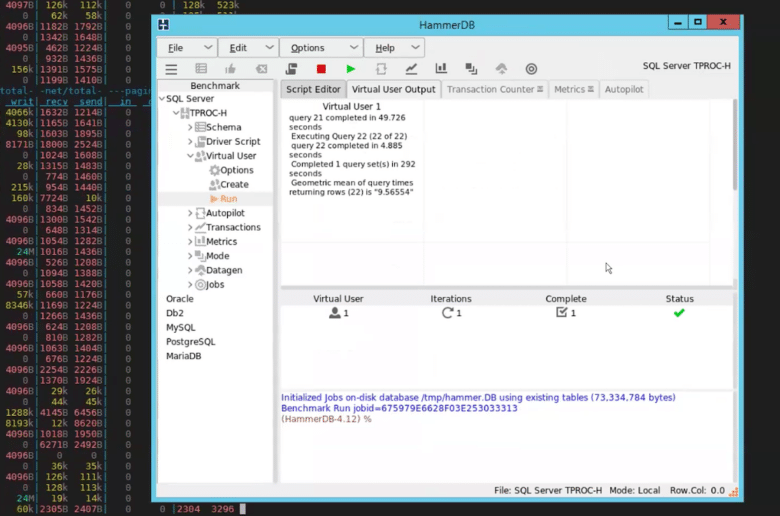This screenshot has height=516, width=780.
Task: Click the schema build table toolbar icon
Action: tap(201, 69)
